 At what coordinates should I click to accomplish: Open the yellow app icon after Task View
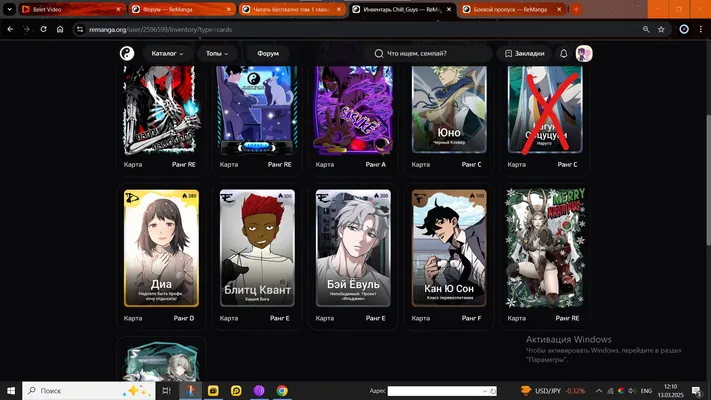coord(213,390)
